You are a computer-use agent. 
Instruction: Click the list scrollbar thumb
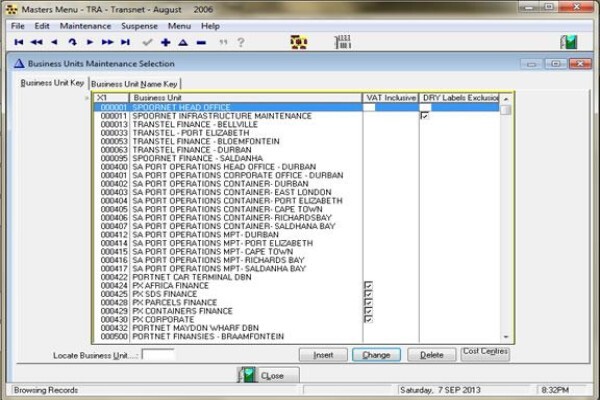[x=506, y=110]
